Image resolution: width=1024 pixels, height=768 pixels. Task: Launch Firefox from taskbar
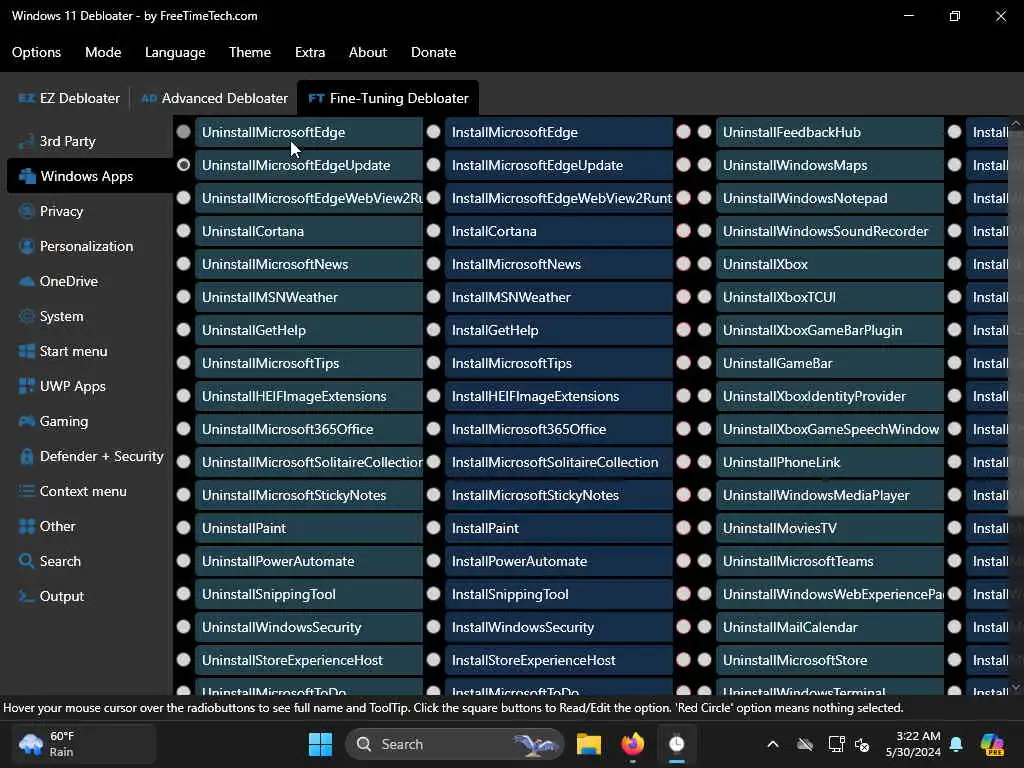[632, 744]
